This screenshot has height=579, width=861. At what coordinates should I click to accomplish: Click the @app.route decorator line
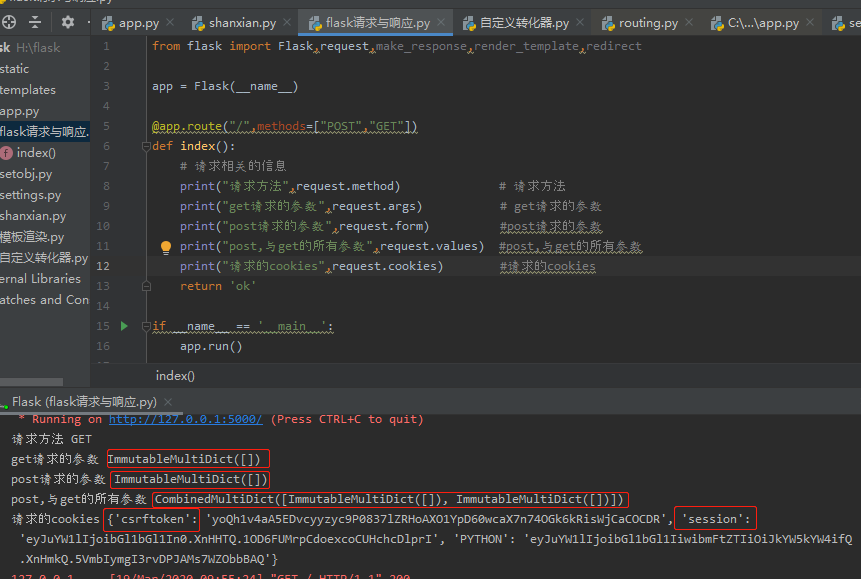pyautogui.click(x=284, y=126)
